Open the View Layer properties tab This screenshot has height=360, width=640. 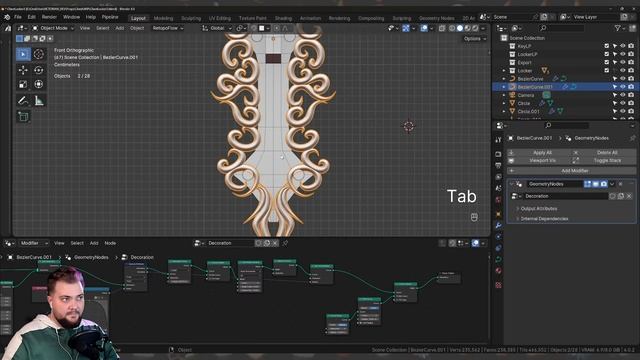pos(498,177)
